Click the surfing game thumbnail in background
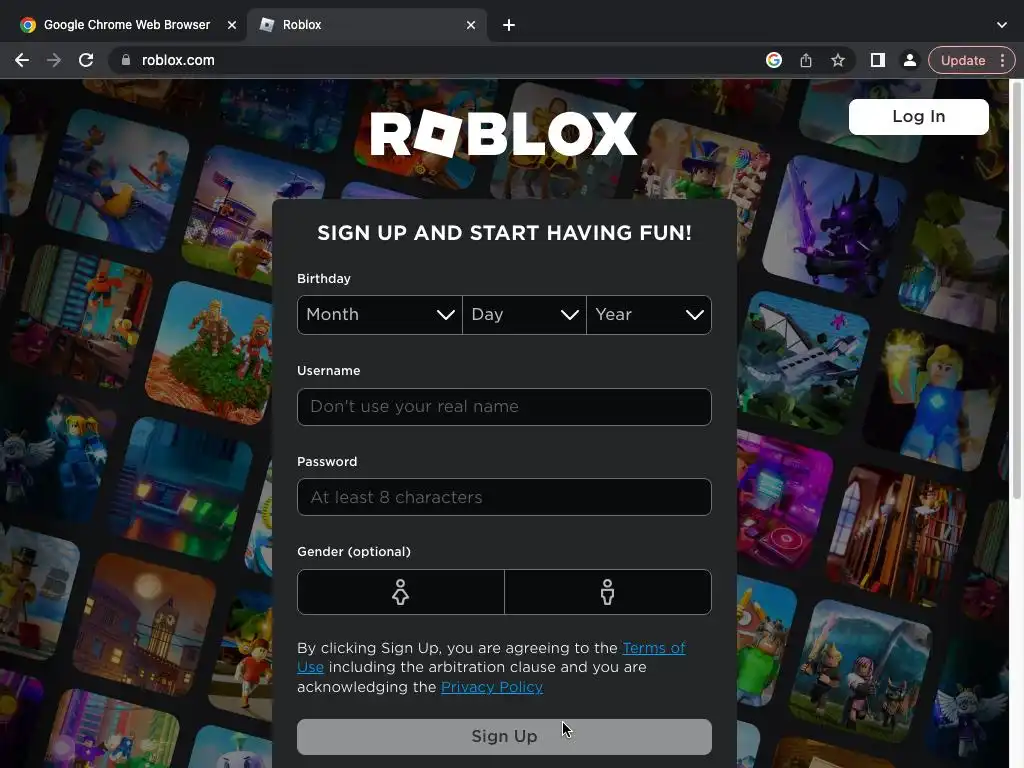This screenshot has height=768, width=1024. click(118, 181)
